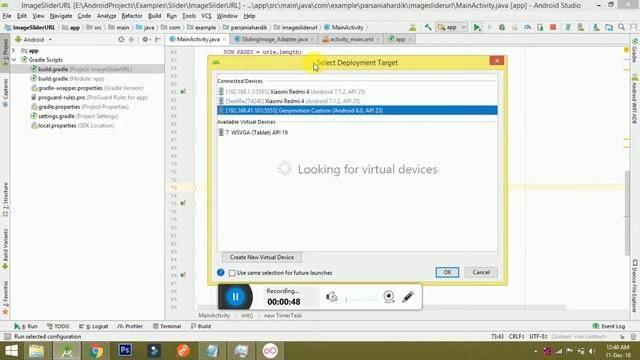This screenshot has width=640, height=360.
Task: Click the blue help question mark icon
Action: 220,272
